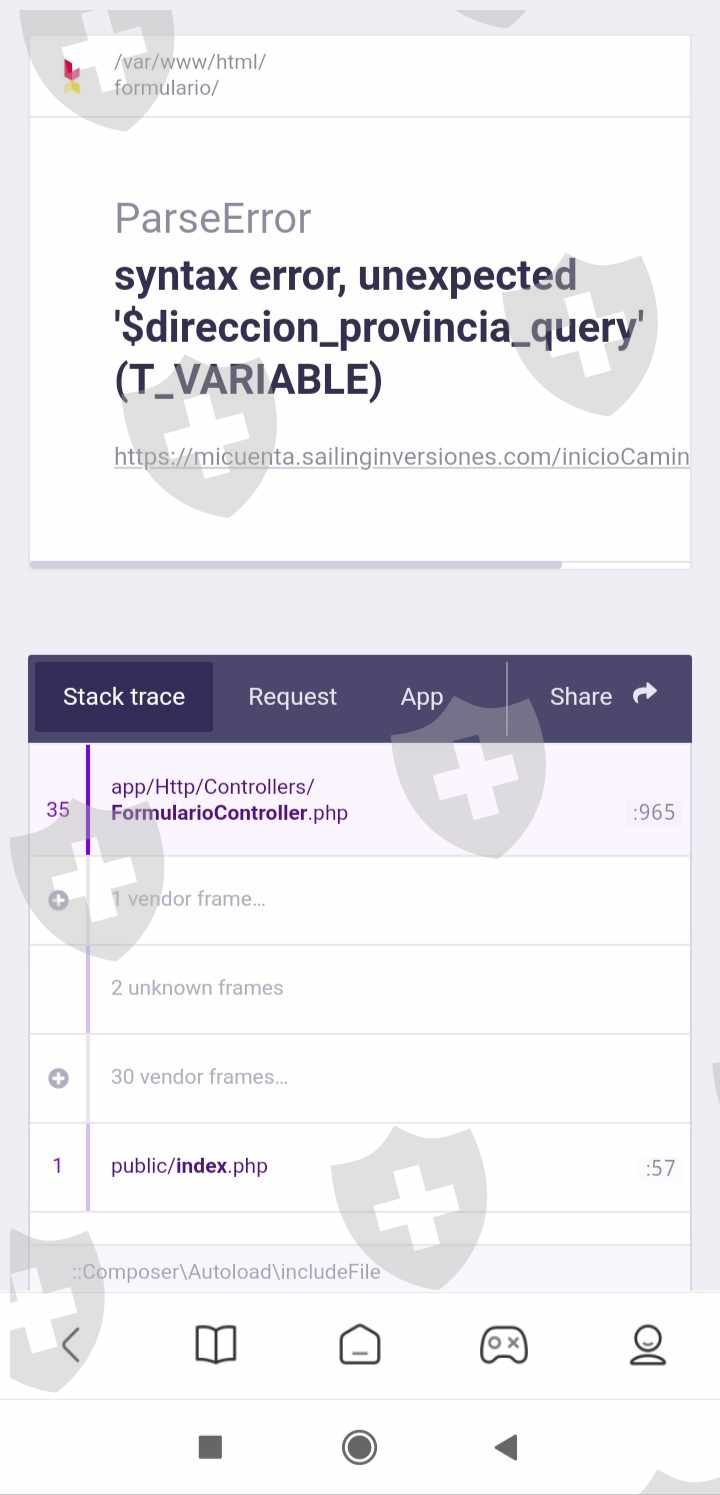Open the App tab
The image size is (720, 1495).
[x=421, y=697]
